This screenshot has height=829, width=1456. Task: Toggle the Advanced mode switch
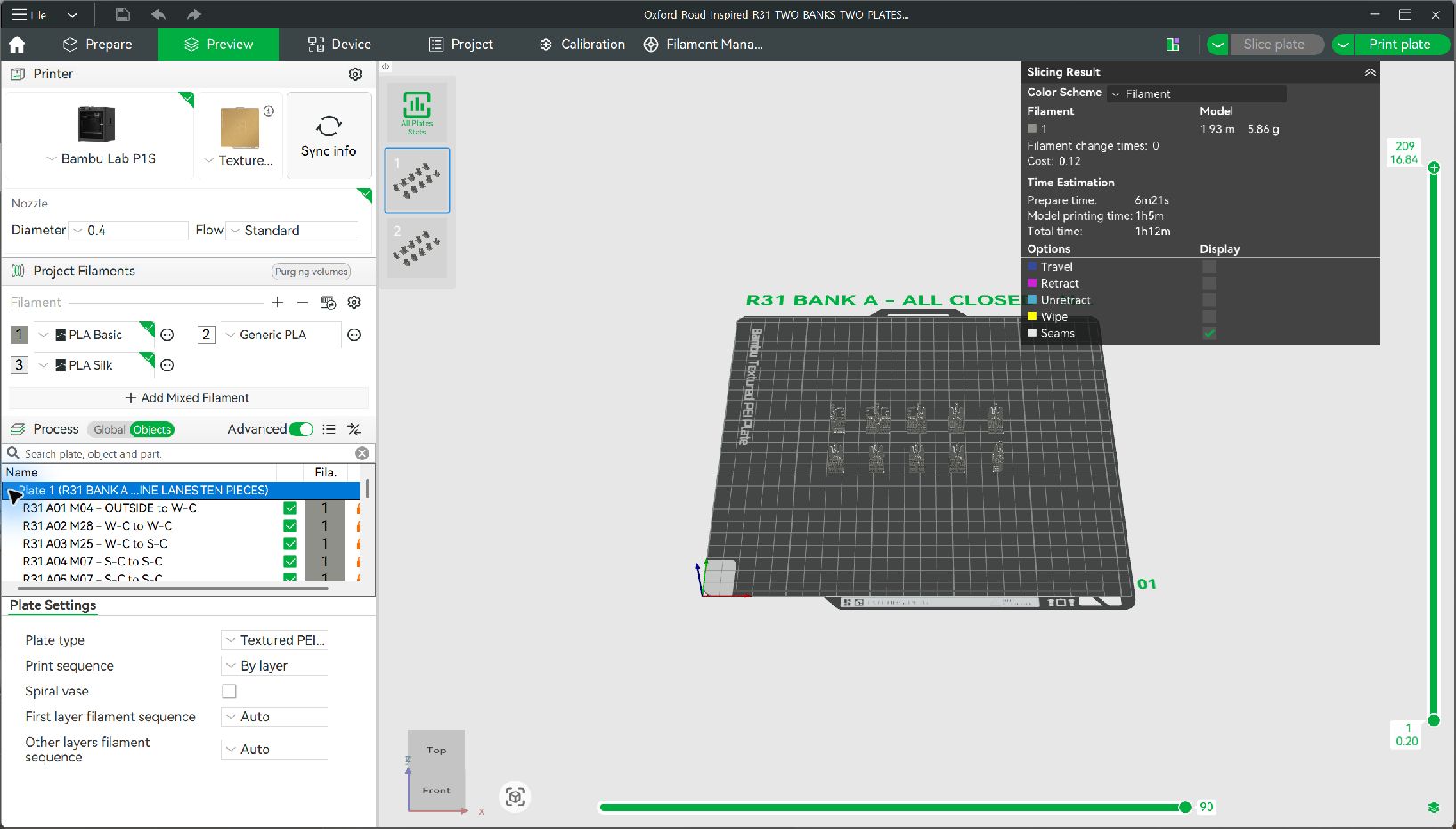(x=301, y=429)
